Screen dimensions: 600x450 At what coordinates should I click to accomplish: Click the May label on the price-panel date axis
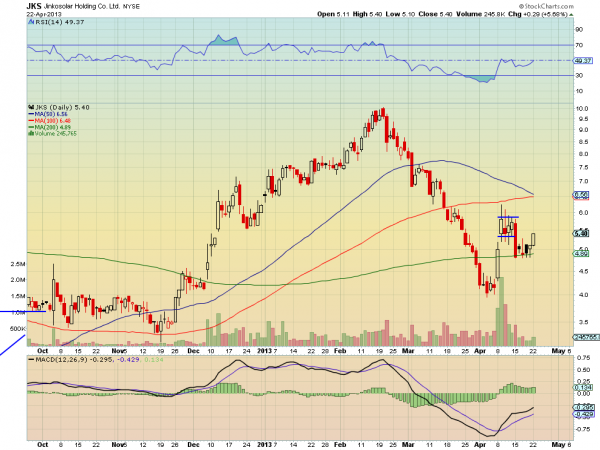tap(558, 351)
